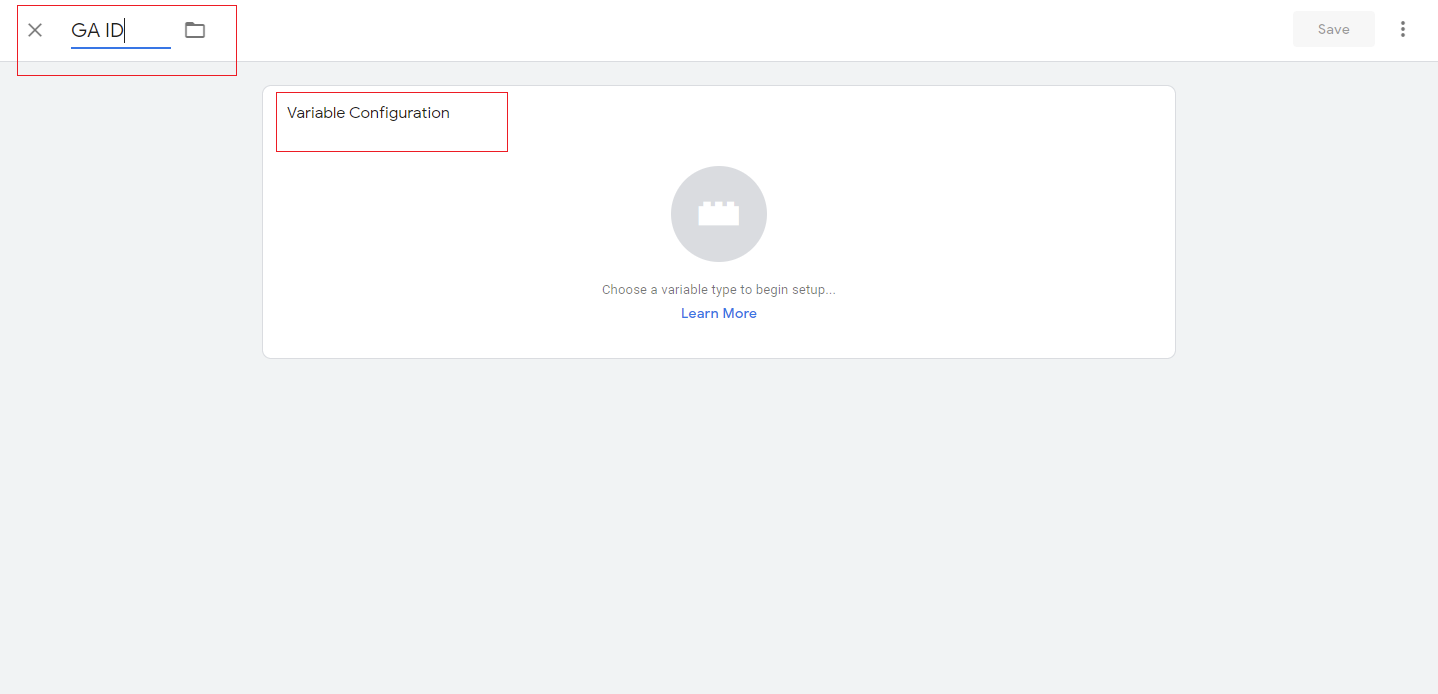The width and height of the screenshot is (1438, 694).
Task: Click the white brick shape inside the circle
Action: coord(718,213)
